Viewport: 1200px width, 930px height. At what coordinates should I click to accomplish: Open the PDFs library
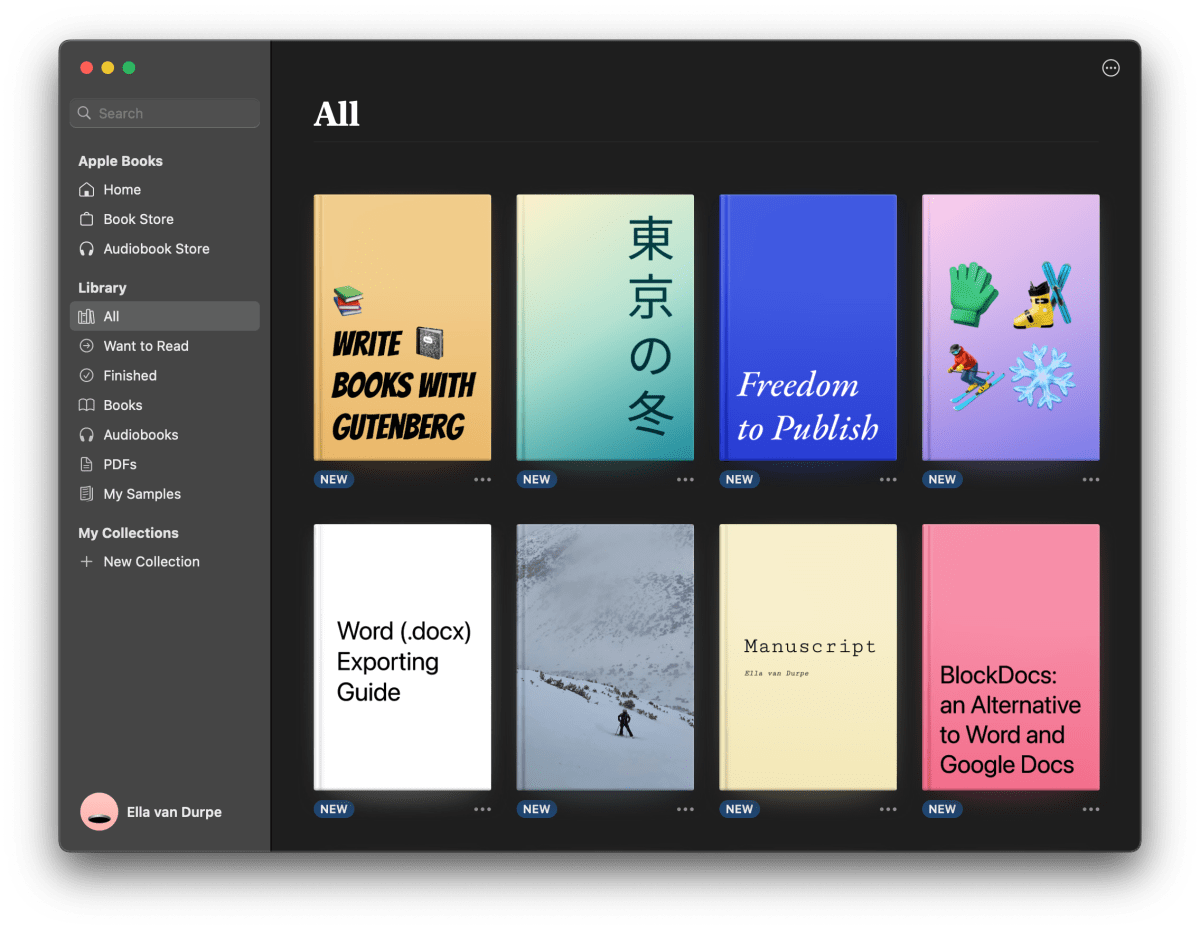[x=120, y=463]
